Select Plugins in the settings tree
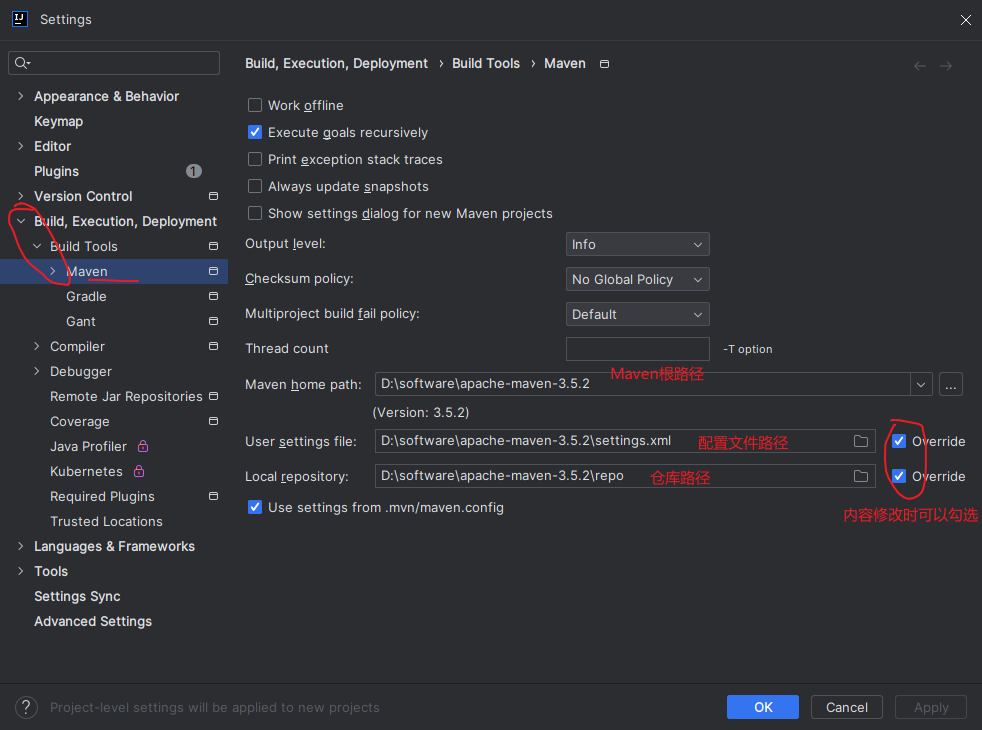Image resolution: width=982 pixels, height=730 pixels. point(56,172)
